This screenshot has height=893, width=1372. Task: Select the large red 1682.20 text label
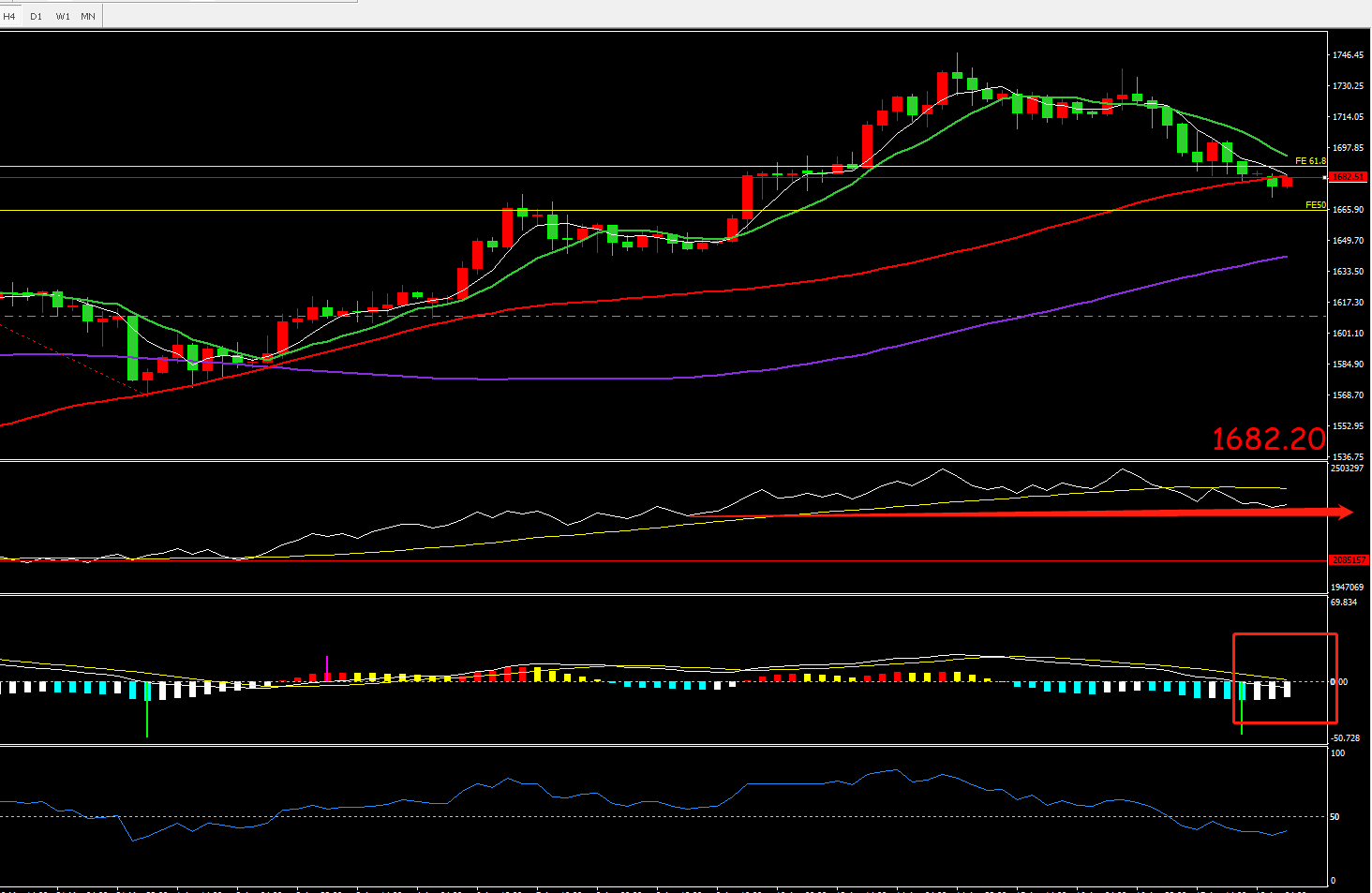click(1268, 439)
